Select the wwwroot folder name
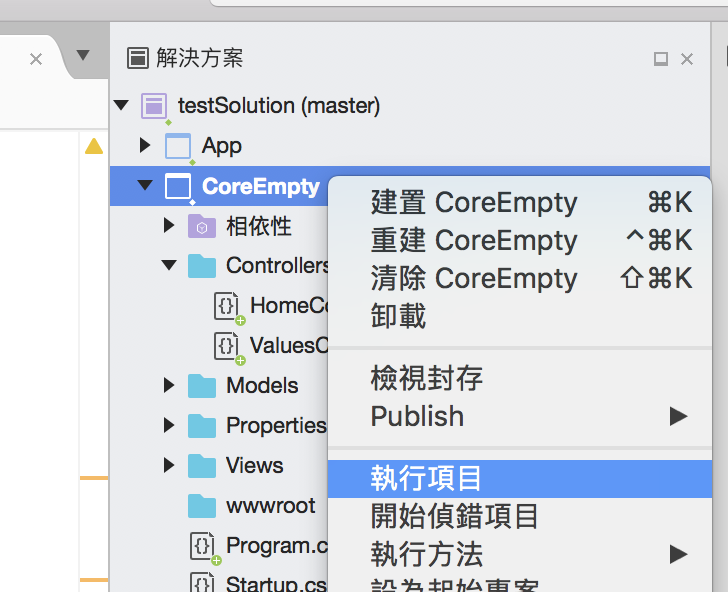 271,506
